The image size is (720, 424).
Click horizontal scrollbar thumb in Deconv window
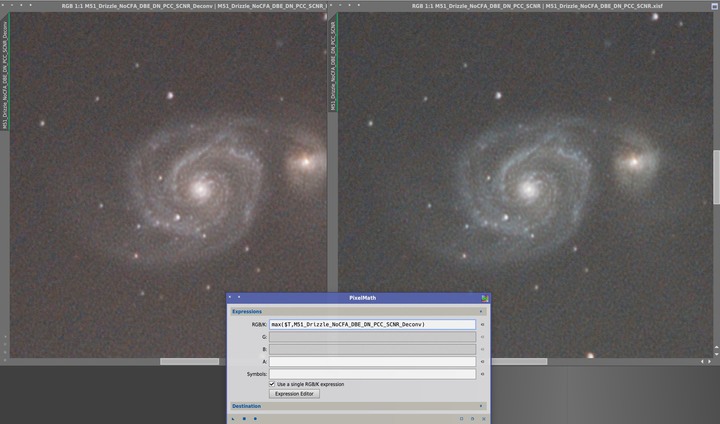[x=189, y=362]
